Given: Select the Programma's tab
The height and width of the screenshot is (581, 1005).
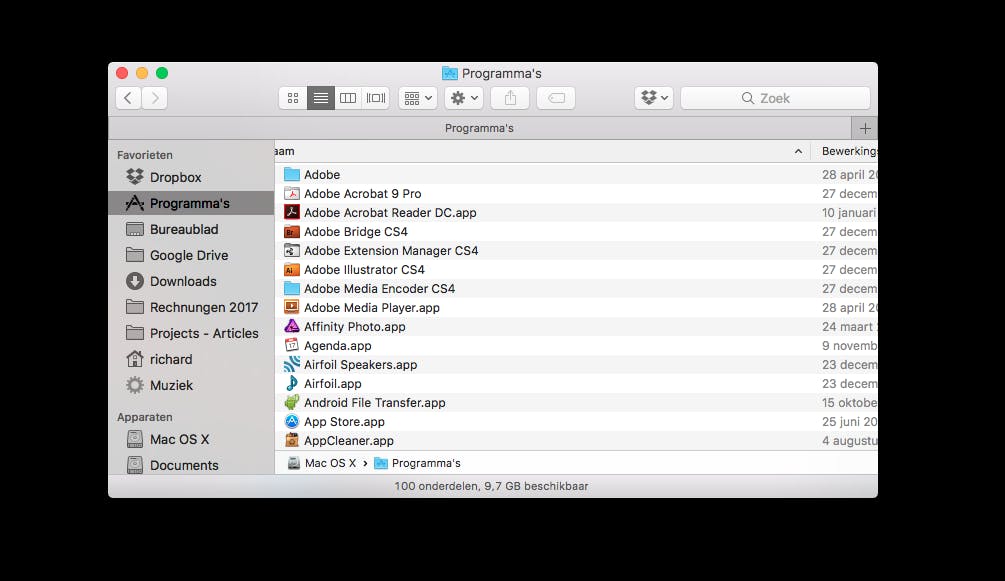Looking at the screenshot, I should tap(479, 128).
